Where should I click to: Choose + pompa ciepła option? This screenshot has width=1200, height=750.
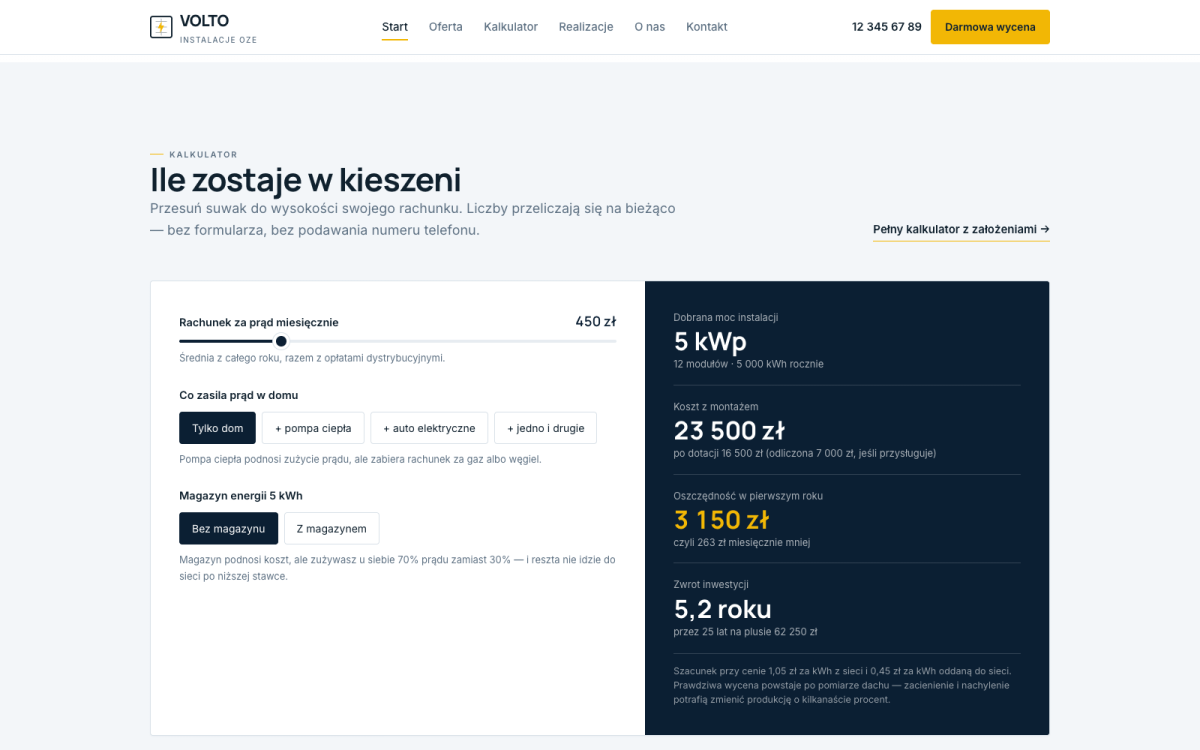(x=313, y=428)
